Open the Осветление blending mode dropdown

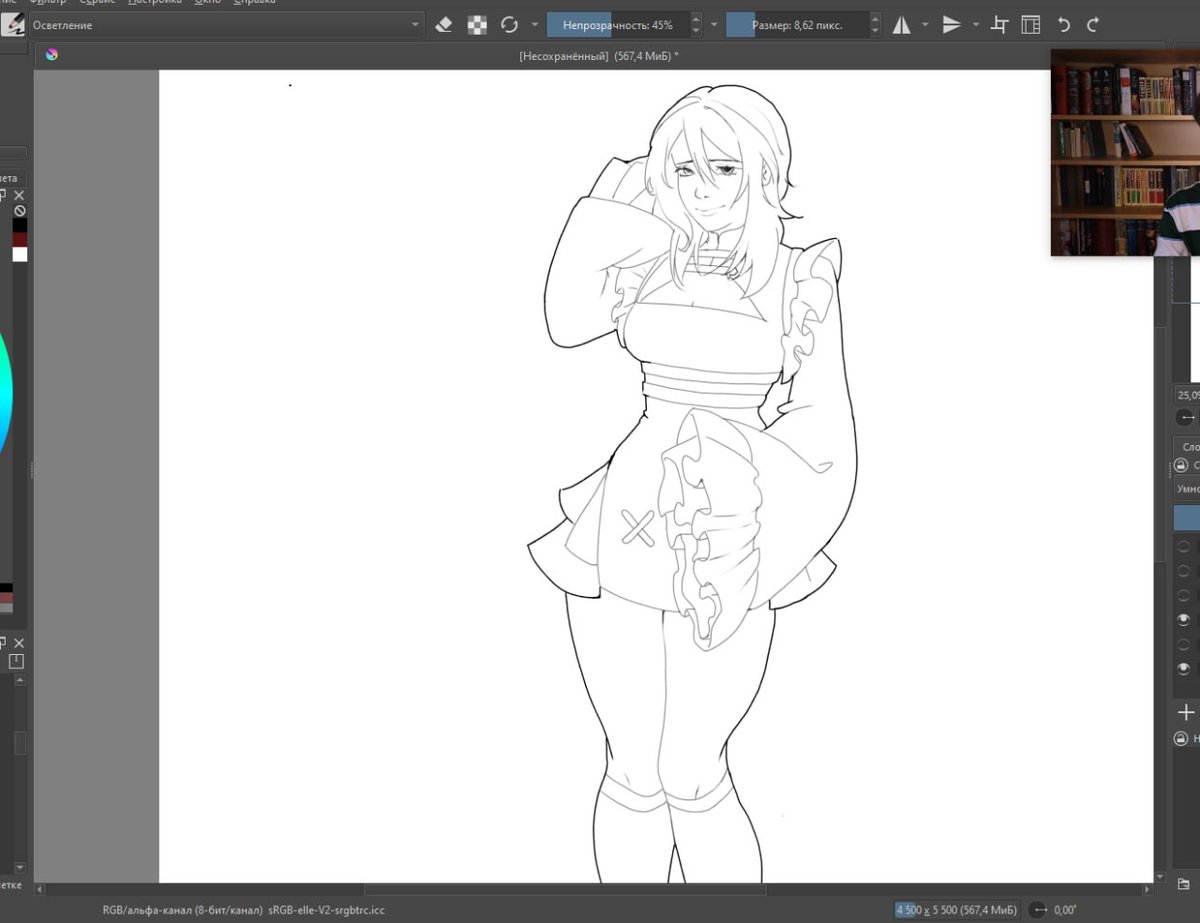click(x=226, y=24)
